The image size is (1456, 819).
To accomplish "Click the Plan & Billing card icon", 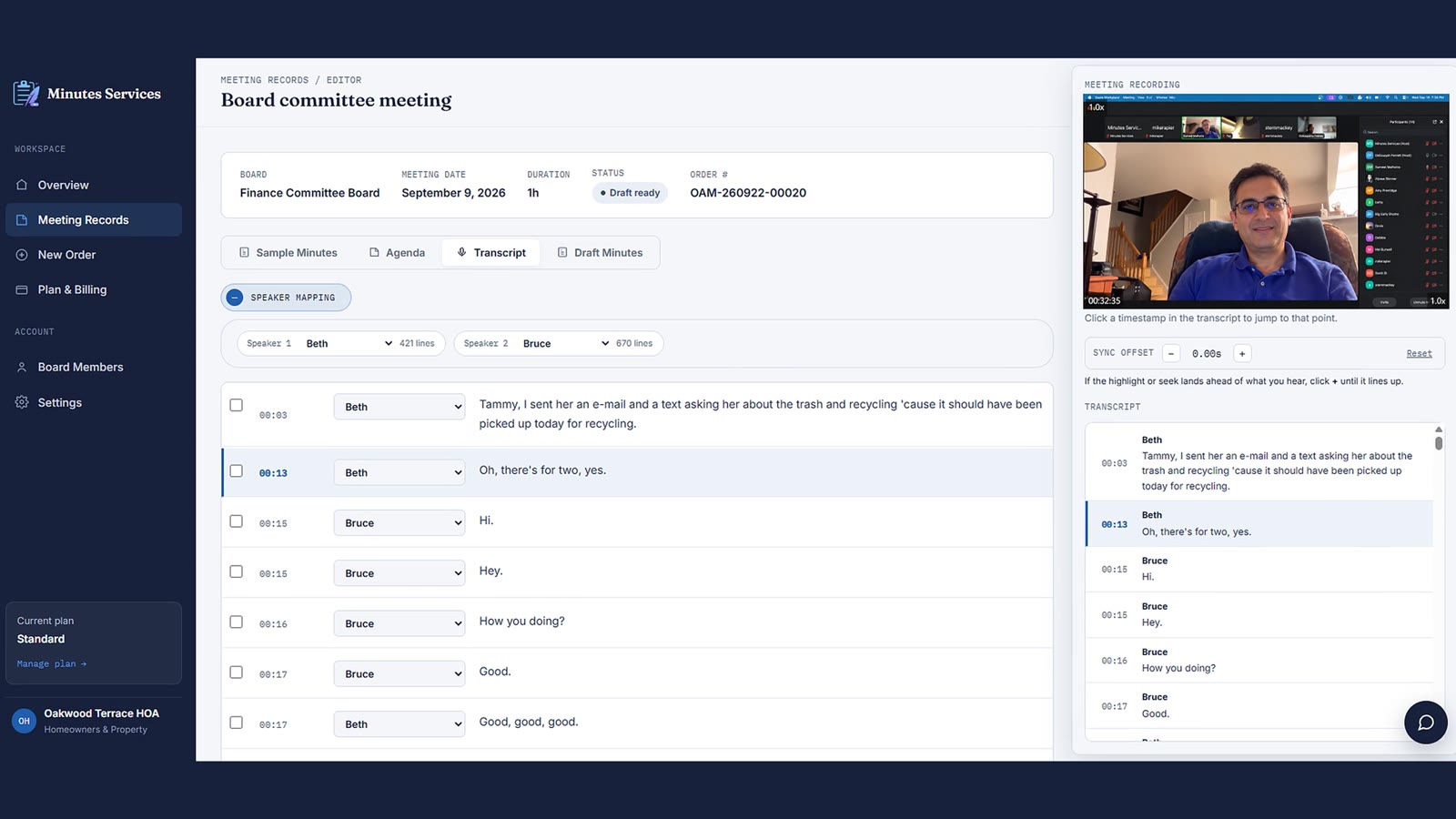I will click(22, 289).
